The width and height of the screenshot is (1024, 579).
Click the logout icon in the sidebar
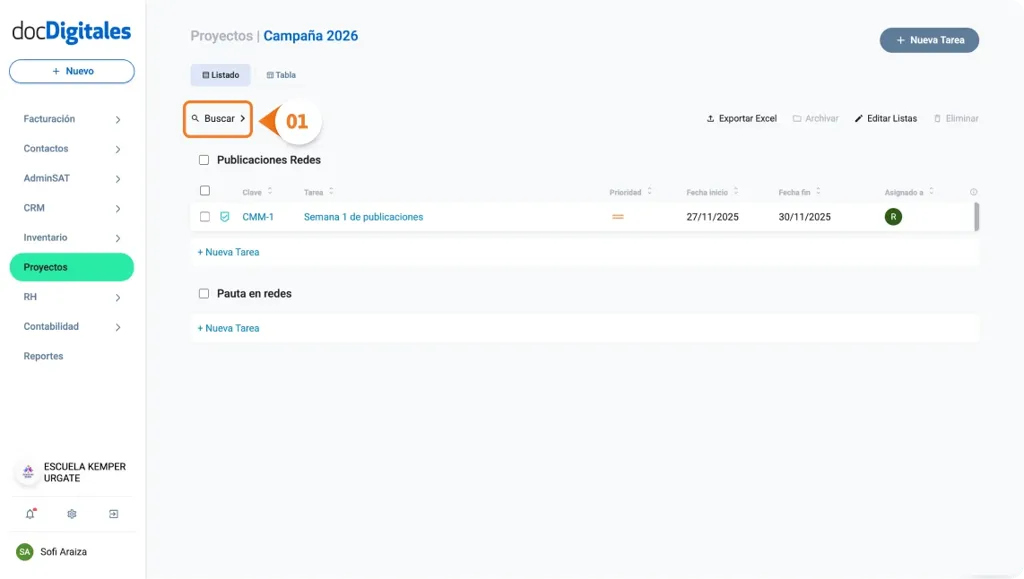point(114,513)
